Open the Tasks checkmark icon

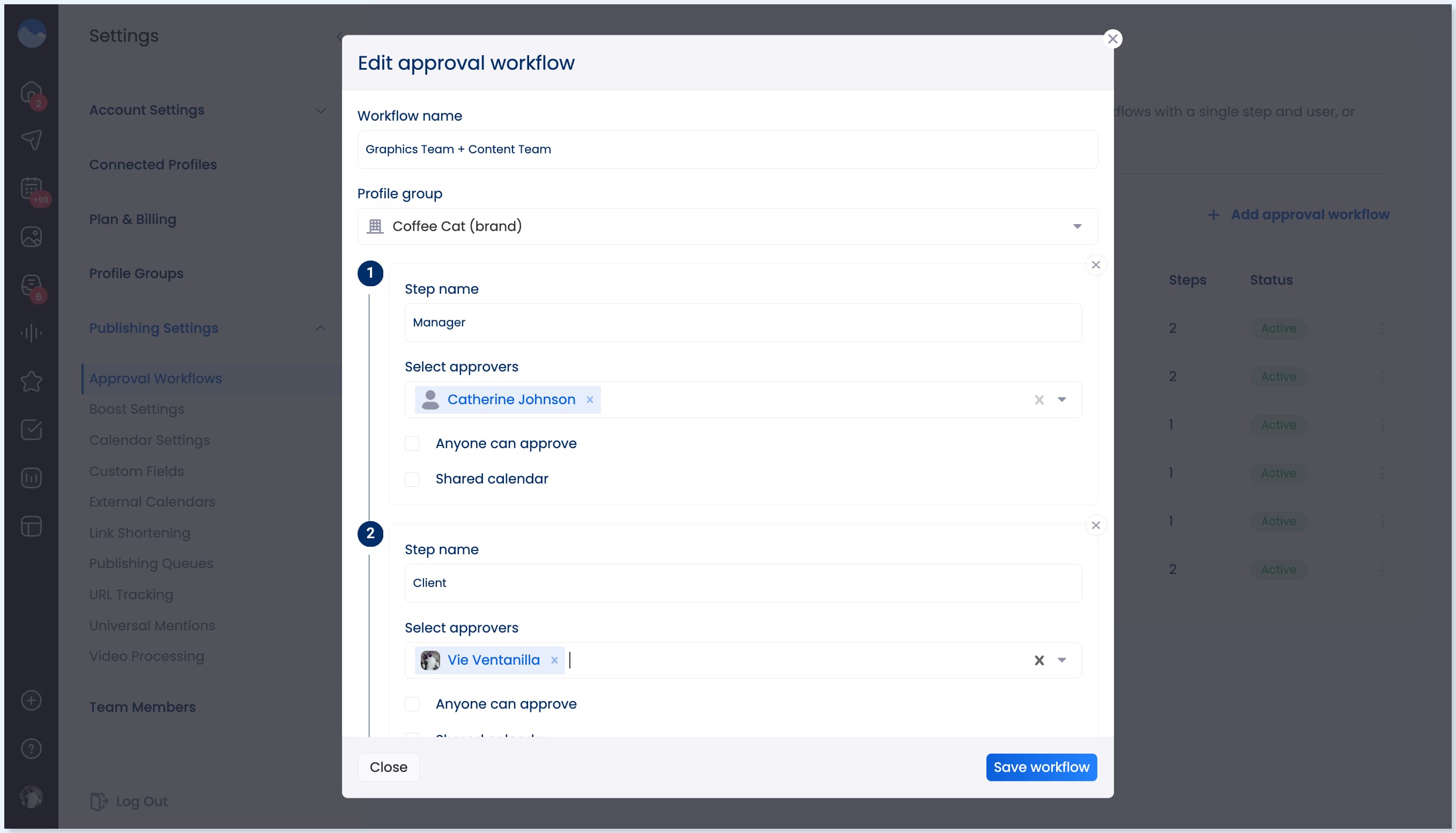[32, 430]
